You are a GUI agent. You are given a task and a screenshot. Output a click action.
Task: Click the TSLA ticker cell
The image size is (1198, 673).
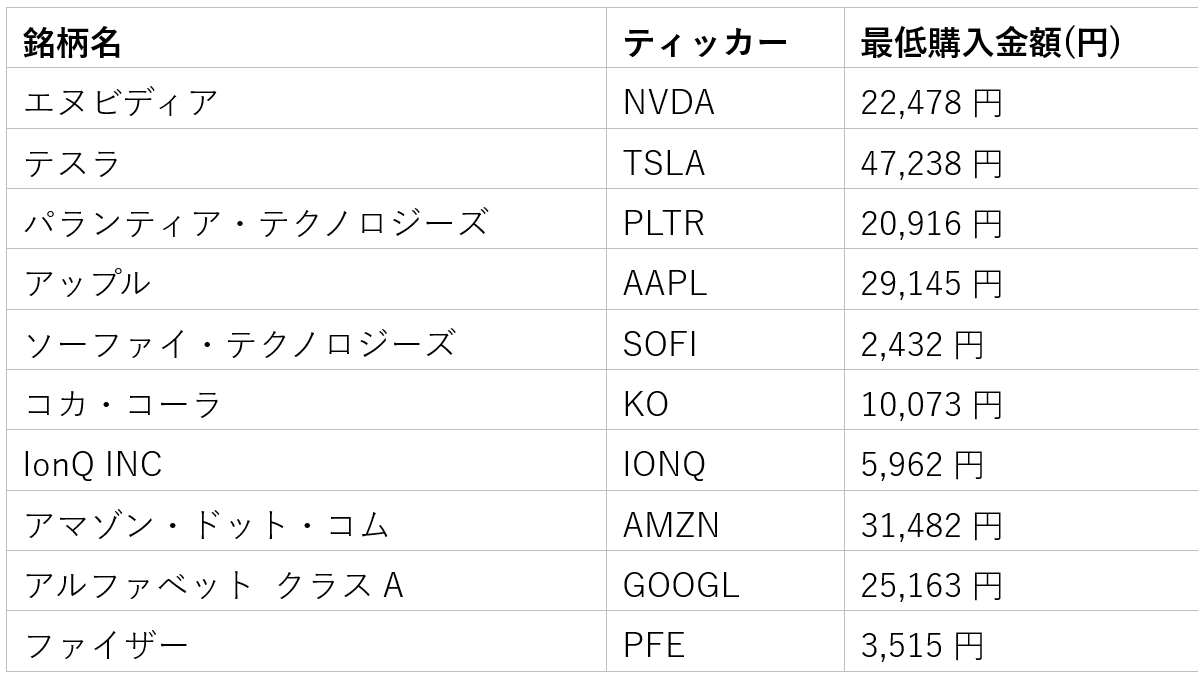(663, 163)
